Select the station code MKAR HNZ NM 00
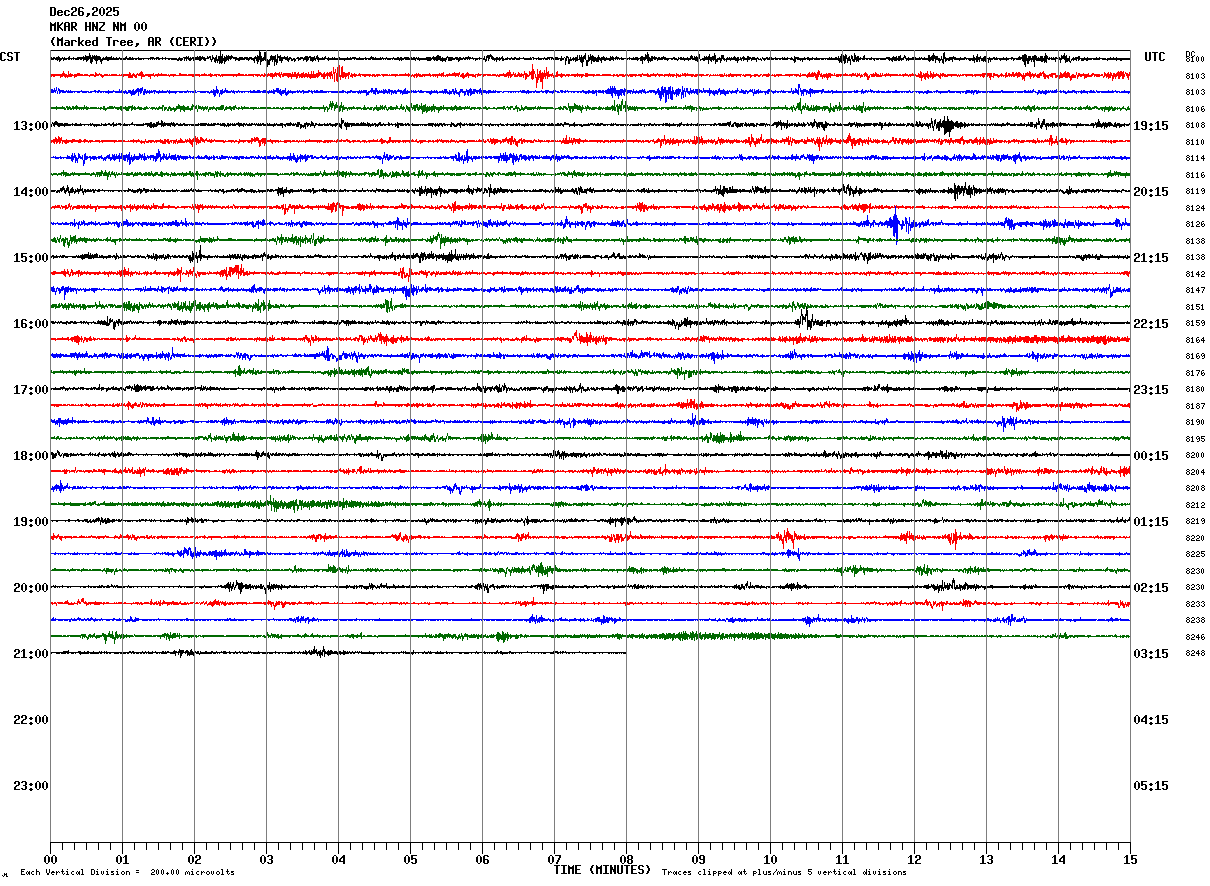 click(x=98, y=27)
